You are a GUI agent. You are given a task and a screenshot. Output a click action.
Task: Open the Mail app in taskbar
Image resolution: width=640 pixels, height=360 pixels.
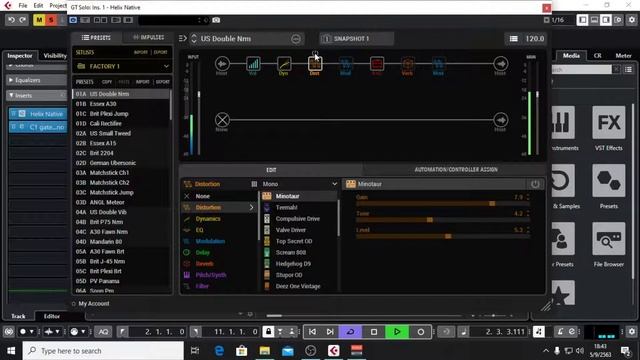[x=288, y=351]
